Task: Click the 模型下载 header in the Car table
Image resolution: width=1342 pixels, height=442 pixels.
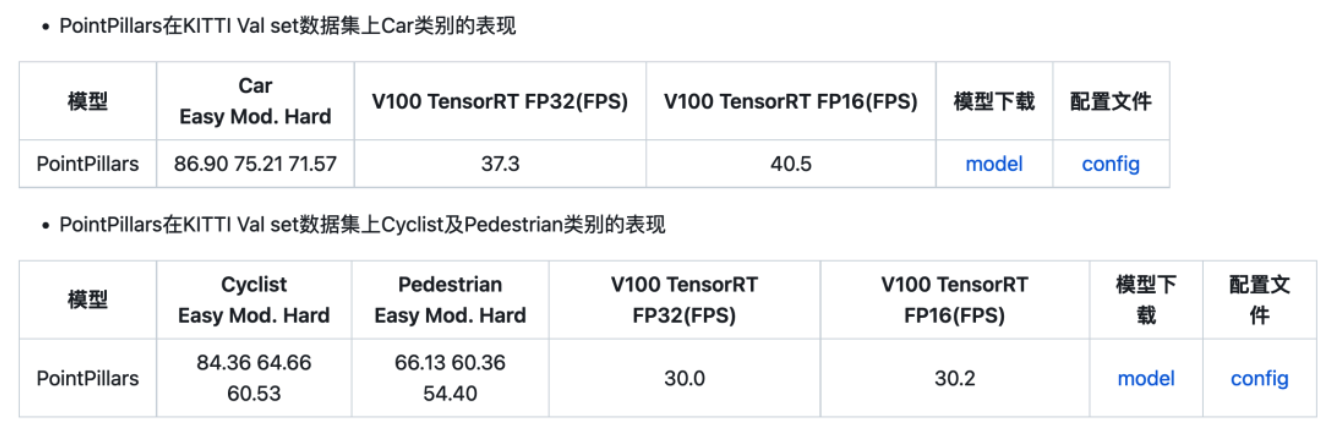Action: tap(994, 101)
